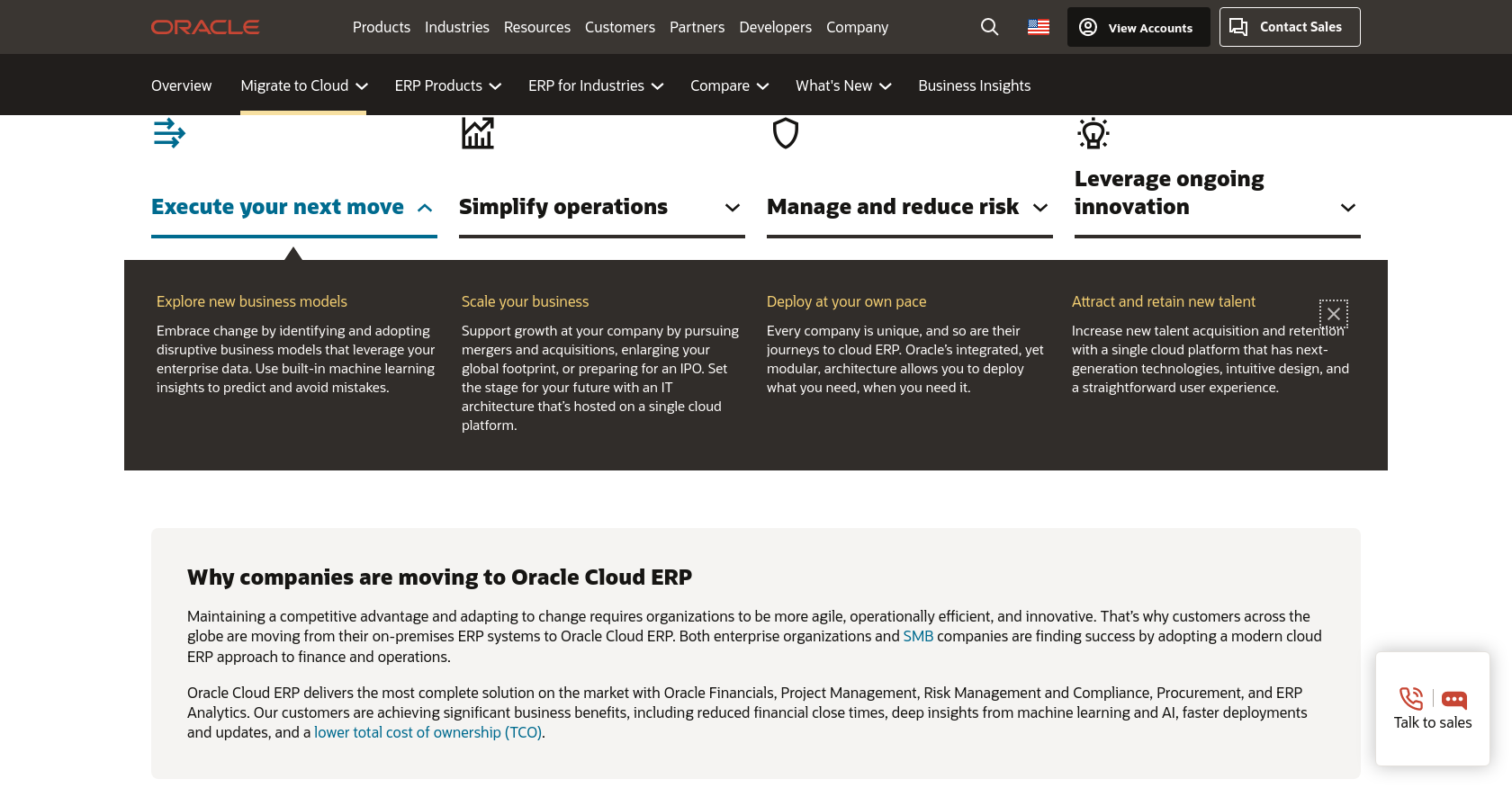Image resolution: width=1512 pixels, height=788 pixels.
Task: Click the lightbulb icon above Leverage ongoing innovation
Action: click(x=1093, y=133)
